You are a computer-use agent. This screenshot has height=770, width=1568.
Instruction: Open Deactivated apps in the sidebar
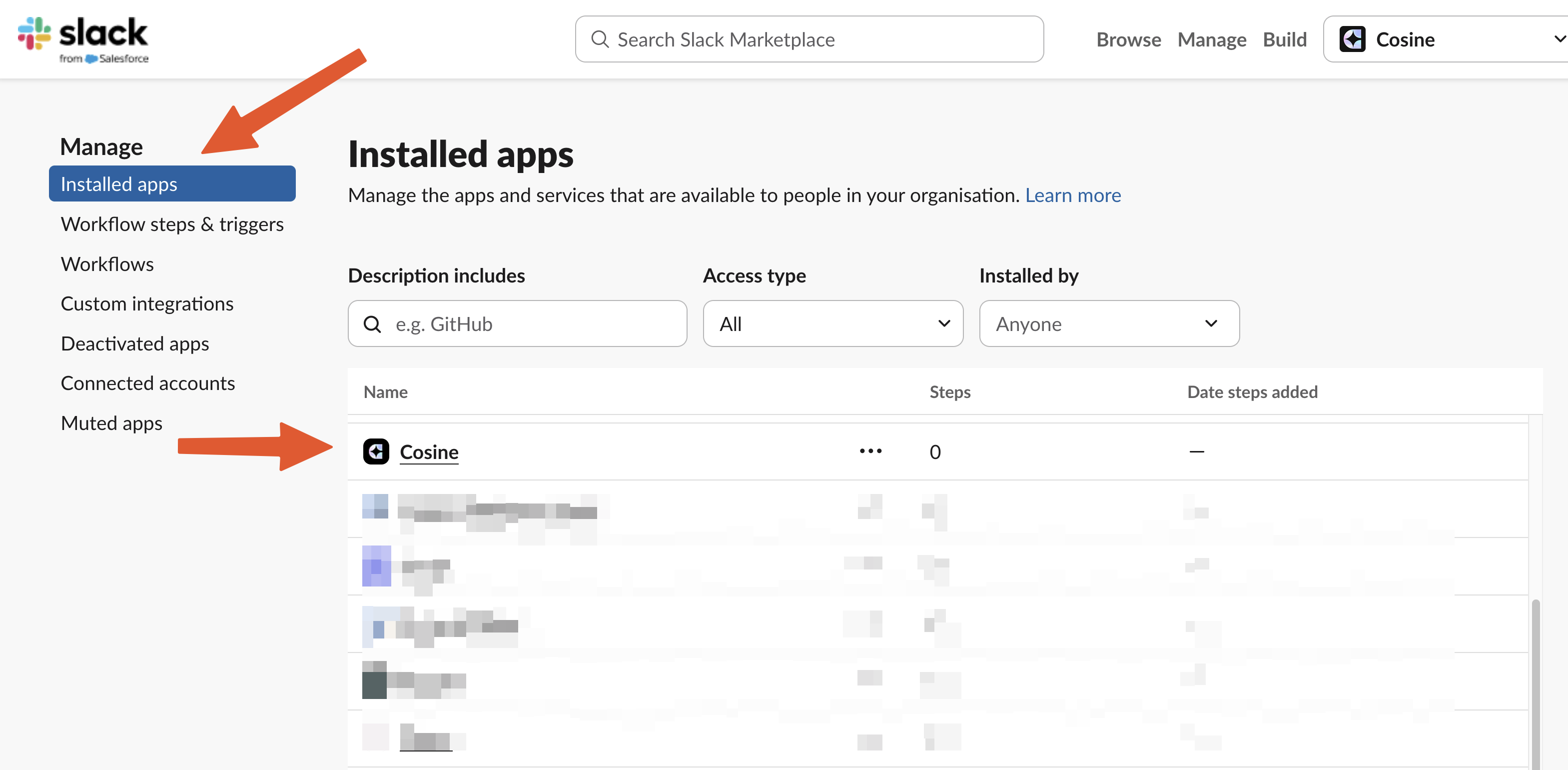[134, 343]
